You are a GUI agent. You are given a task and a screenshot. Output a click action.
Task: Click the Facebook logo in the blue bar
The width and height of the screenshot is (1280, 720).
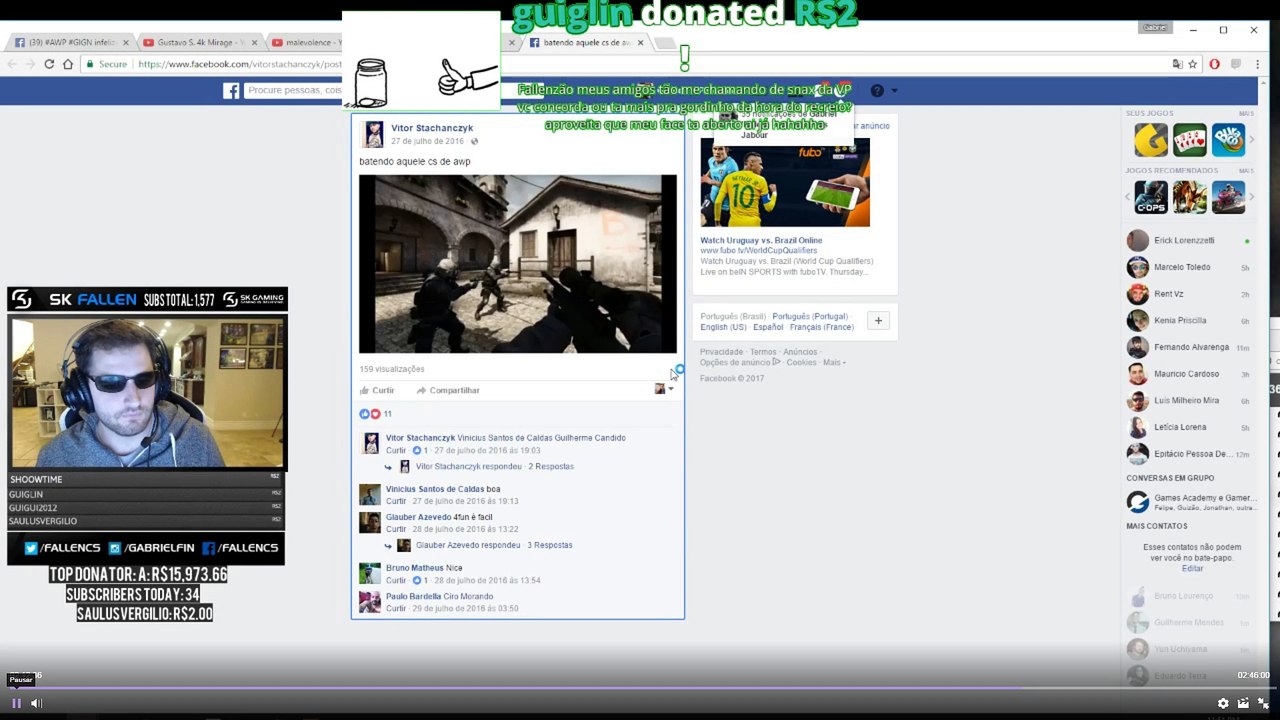coord(231,91)
